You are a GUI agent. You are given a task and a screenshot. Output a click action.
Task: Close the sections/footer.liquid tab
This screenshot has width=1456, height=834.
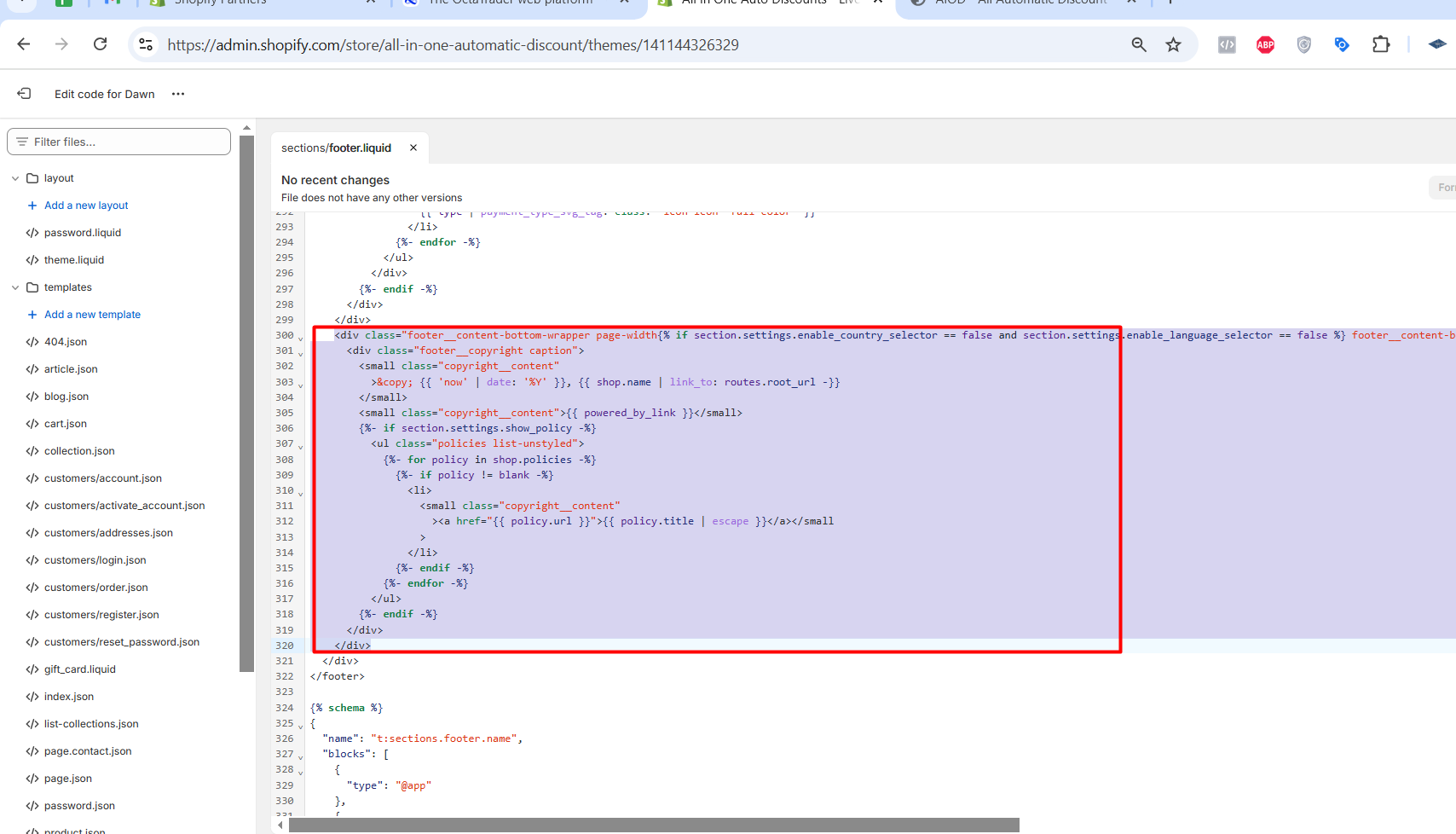tap(413, 148)
